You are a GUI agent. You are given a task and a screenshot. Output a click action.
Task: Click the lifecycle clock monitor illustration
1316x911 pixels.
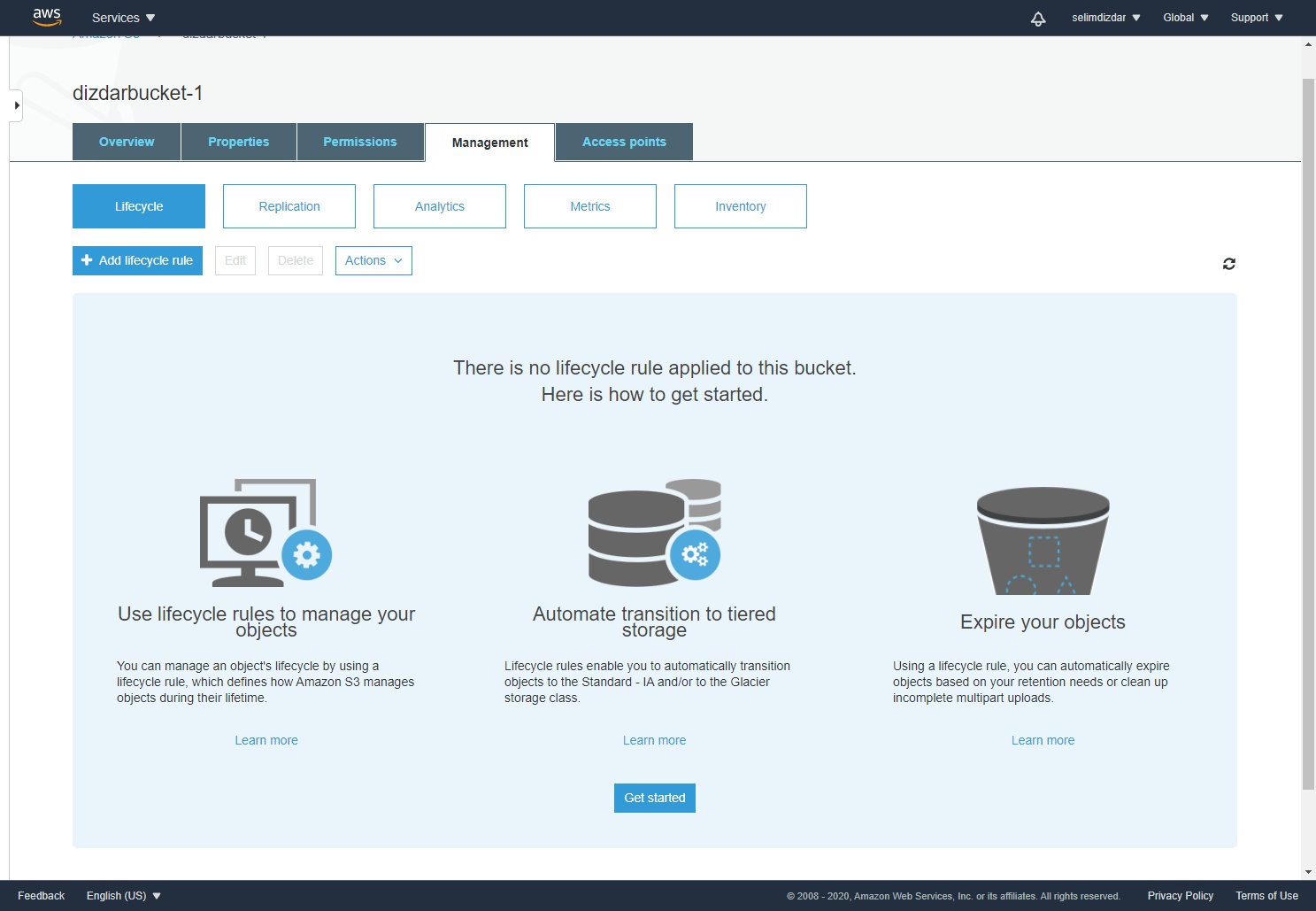click(x=266, y=532)
